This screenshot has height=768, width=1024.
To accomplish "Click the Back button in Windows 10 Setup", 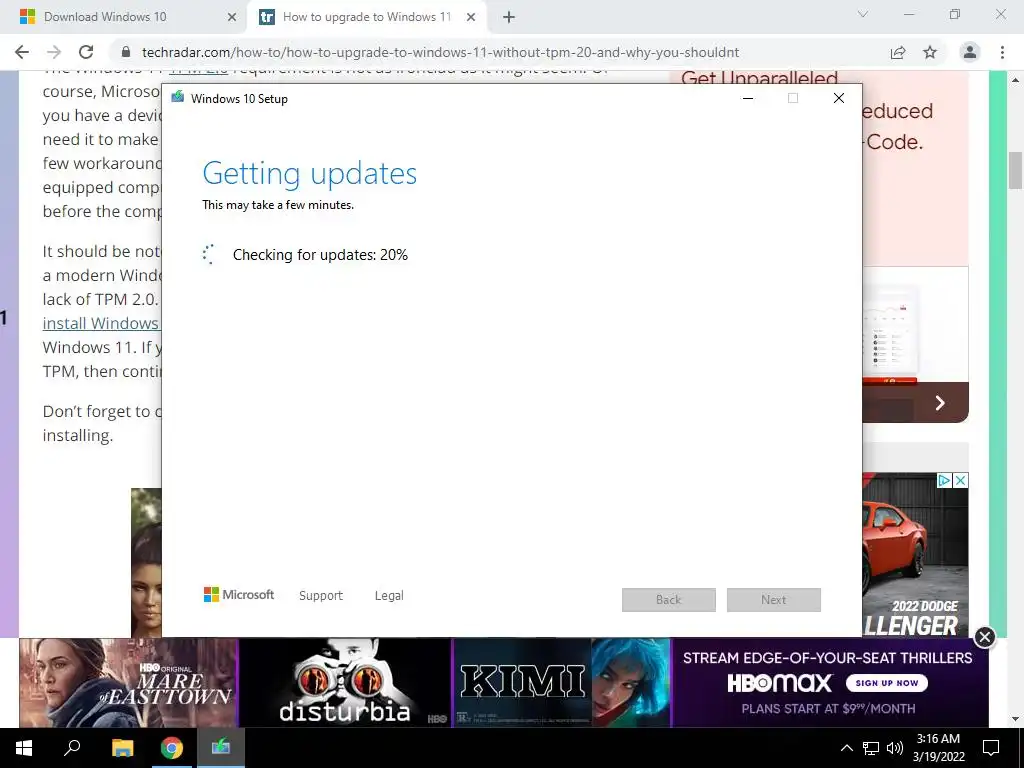I will pos(669,600).
